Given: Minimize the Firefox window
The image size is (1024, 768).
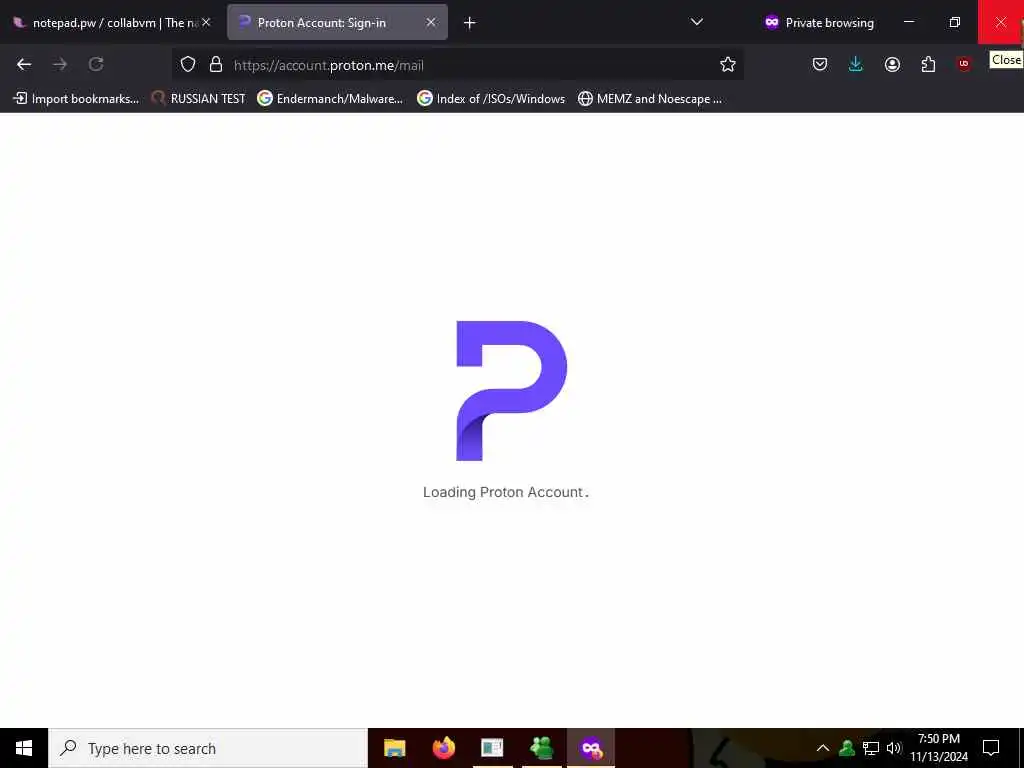Looking at the screenshot, I should (x=909, y=22).
